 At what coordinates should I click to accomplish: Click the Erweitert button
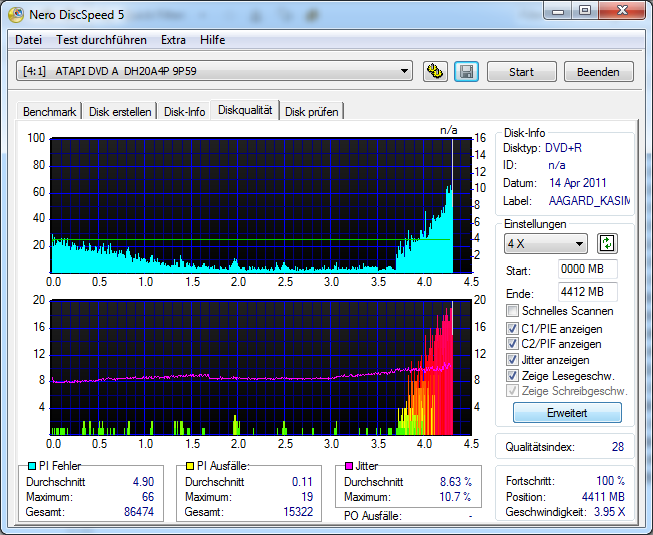coord(567,413)
